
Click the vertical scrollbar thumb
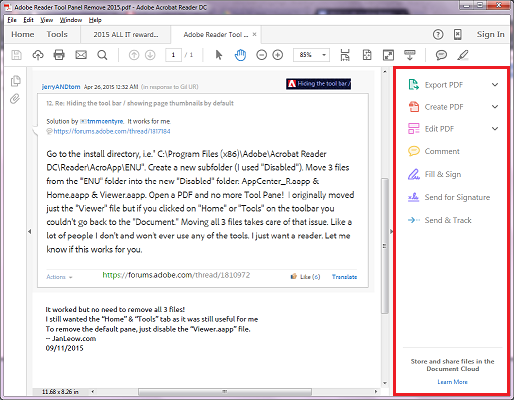click(x=385, y=246)
